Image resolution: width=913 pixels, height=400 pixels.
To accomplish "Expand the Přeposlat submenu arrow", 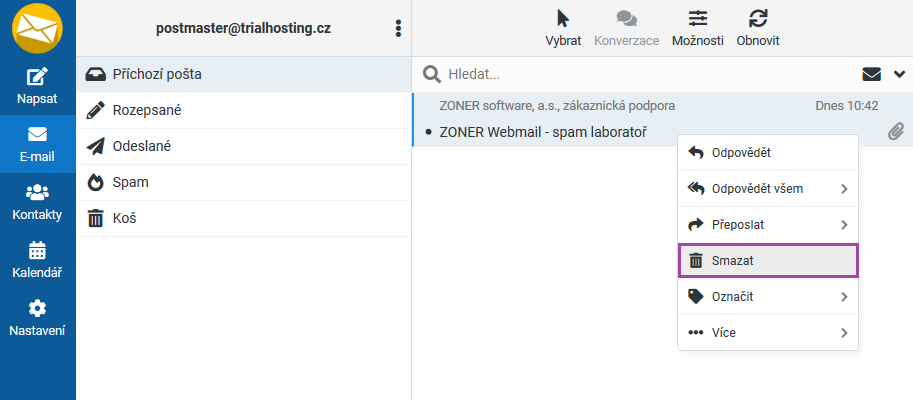I will (844, 225).
